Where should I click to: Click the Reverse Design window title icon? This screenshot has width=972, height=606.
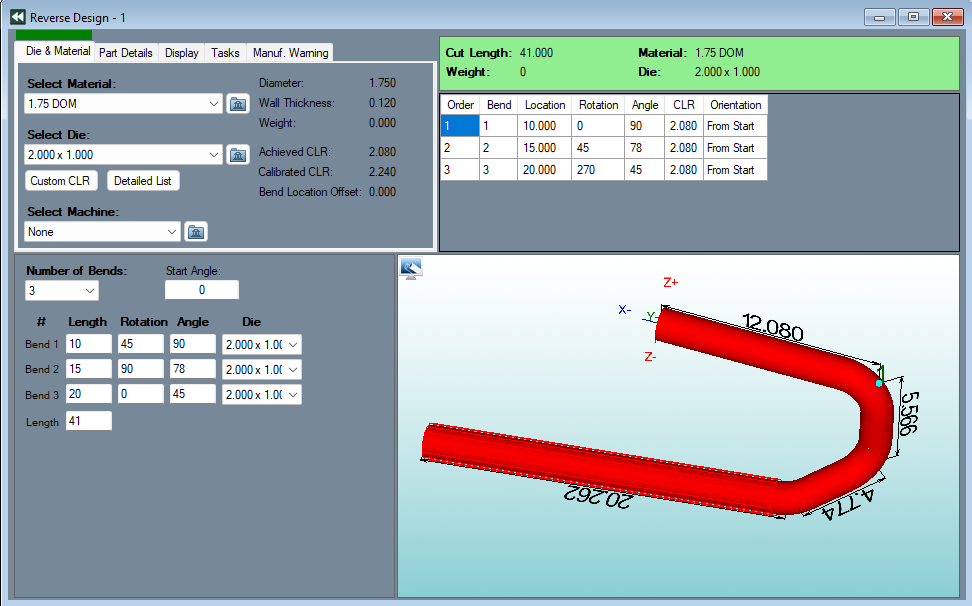(x=18, y=17)
